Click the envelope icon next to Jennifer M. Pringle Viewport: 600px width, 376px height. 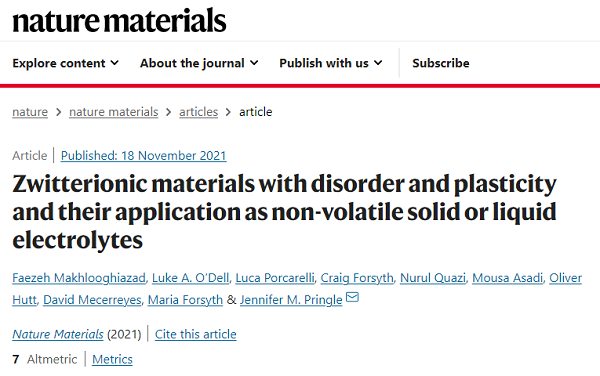tap(352, 297)
